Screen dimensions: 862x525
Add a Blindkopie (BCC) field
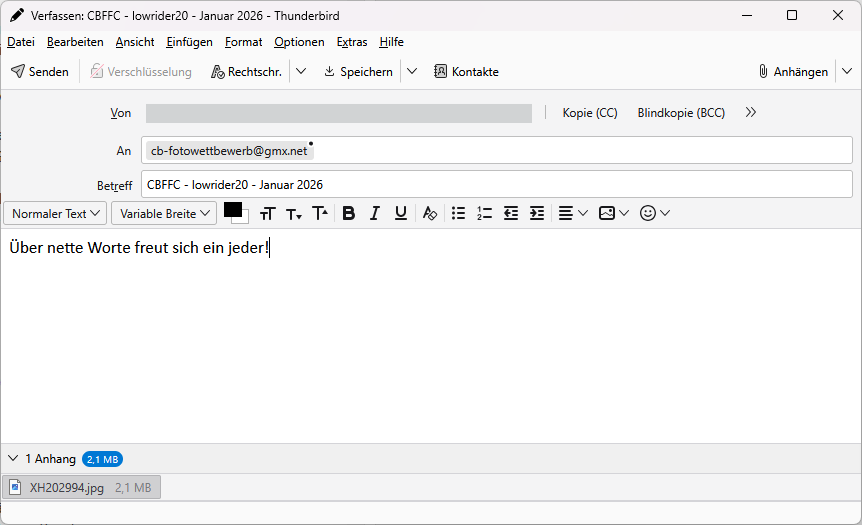click(x=681, y=113)
